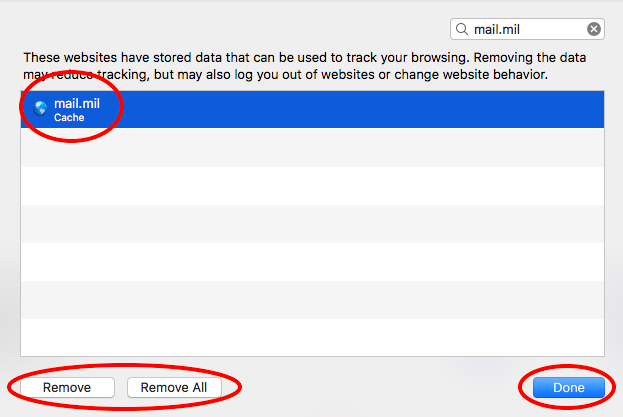This screenshot has width=623, height=417.
Task: Click the fourth empty row below mail.mil
Action: [x=312, y=262]
